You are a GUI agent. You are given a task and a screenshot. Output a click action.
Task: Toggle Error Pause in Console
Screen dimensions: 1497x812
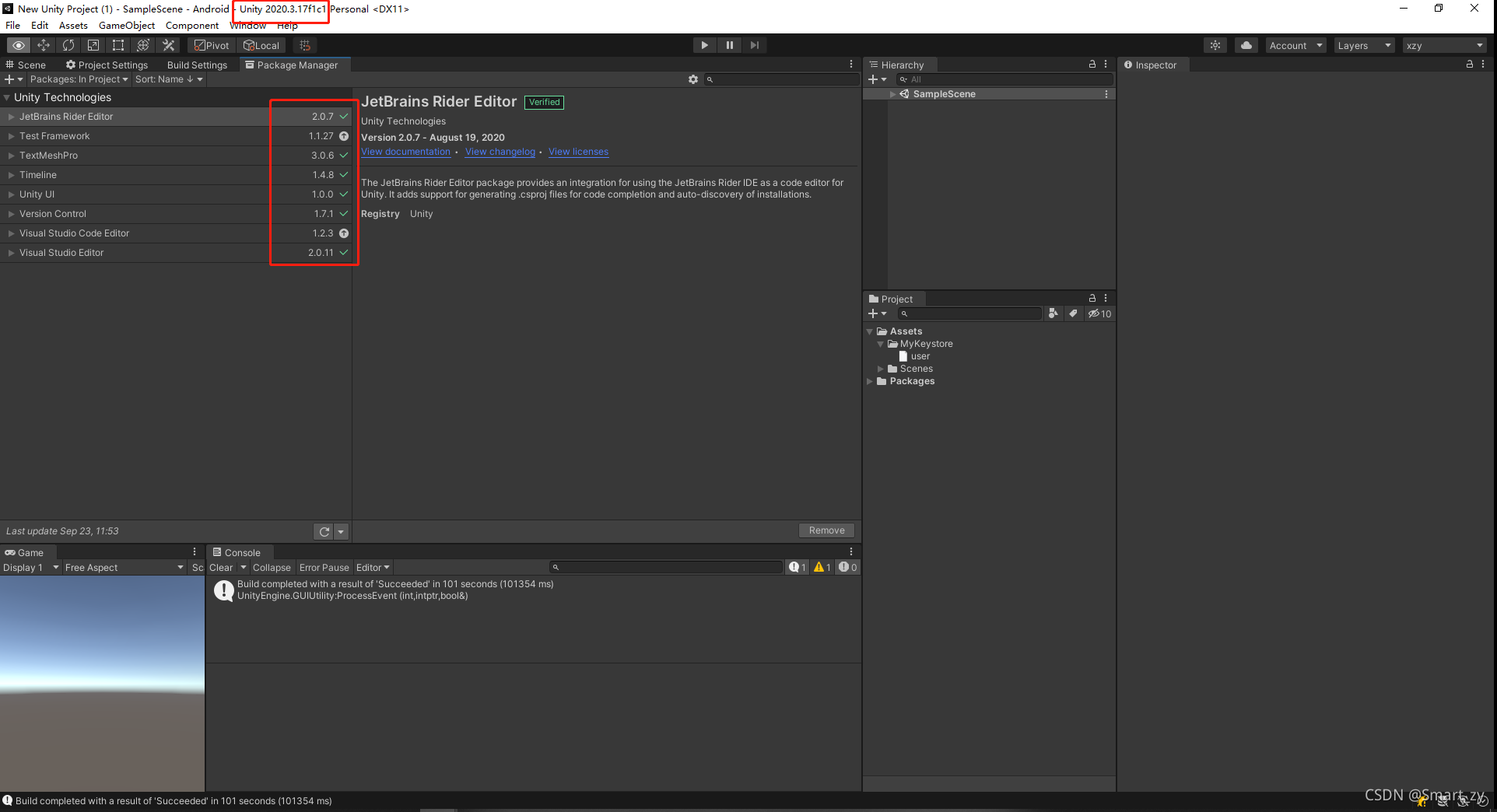coord(324,568)
